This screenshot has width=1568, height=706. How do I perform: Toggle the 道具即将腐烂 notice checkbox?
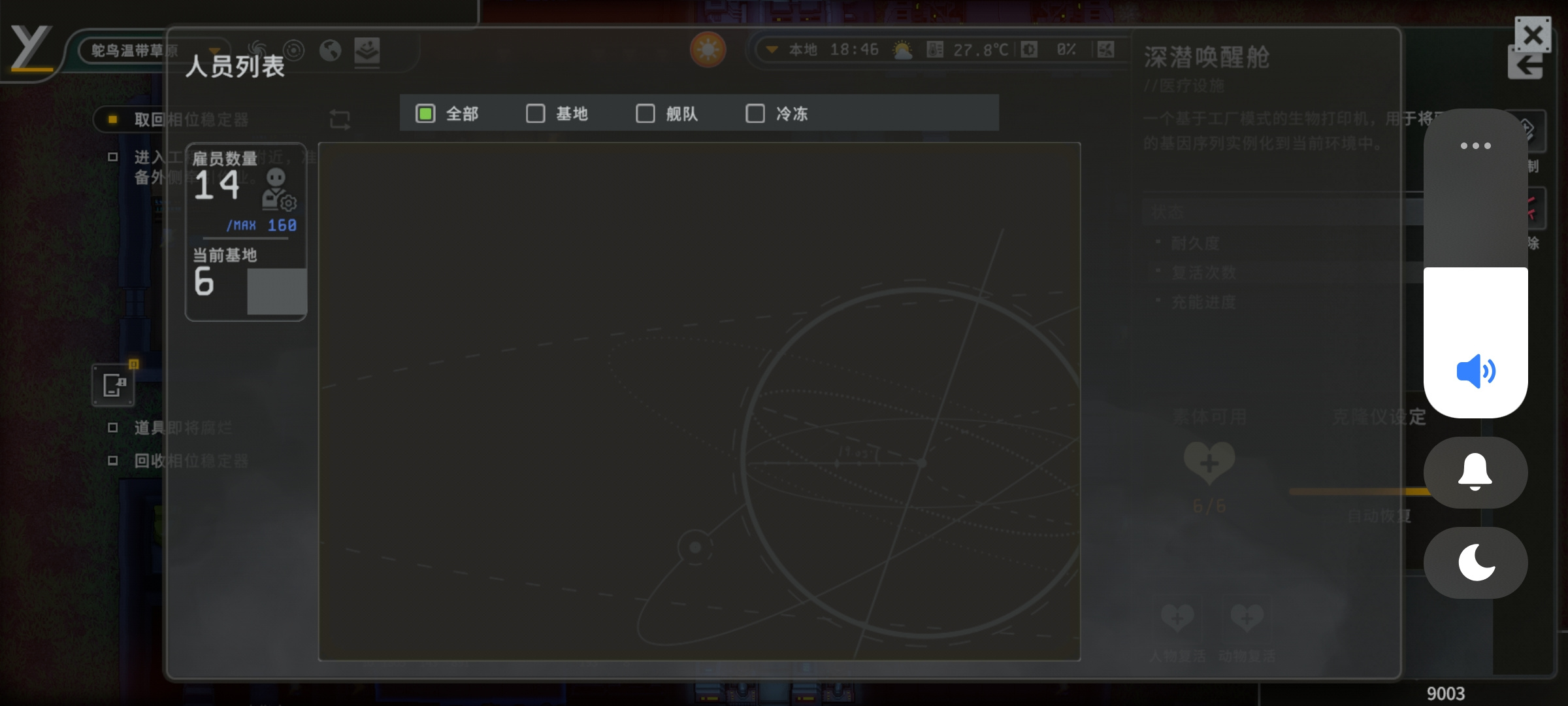112,428
